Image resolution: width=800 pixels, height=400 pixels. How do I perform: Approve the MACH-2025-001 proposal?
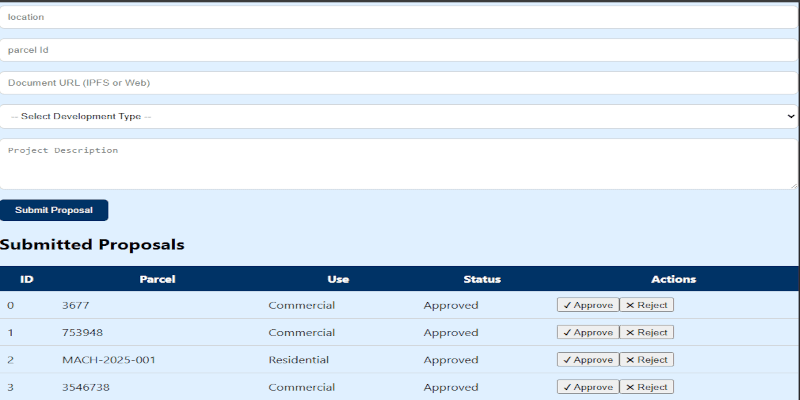(x=587, y=359)
